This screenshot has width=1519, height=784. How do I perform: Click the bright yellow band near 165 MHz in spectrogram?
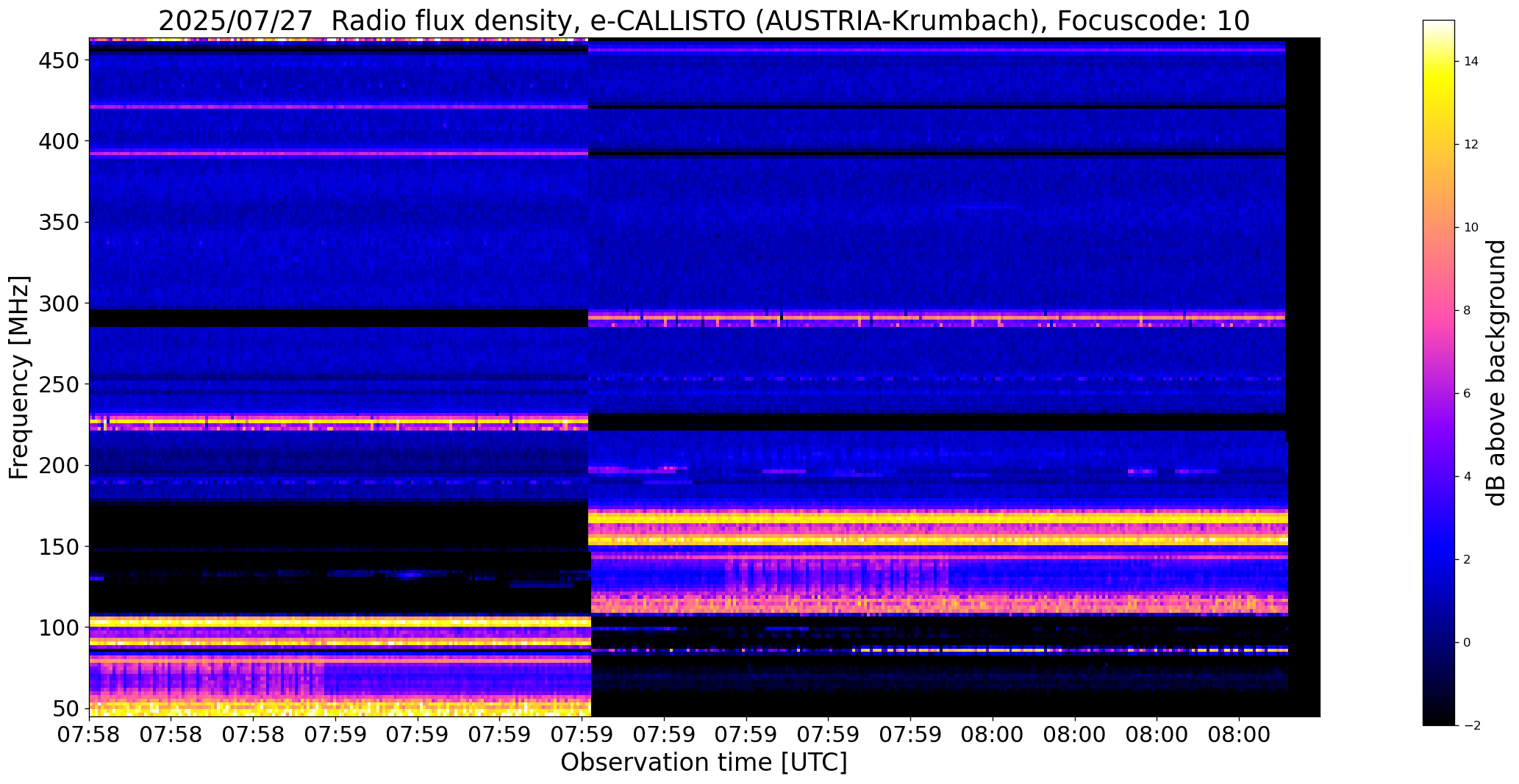[938, 518]
